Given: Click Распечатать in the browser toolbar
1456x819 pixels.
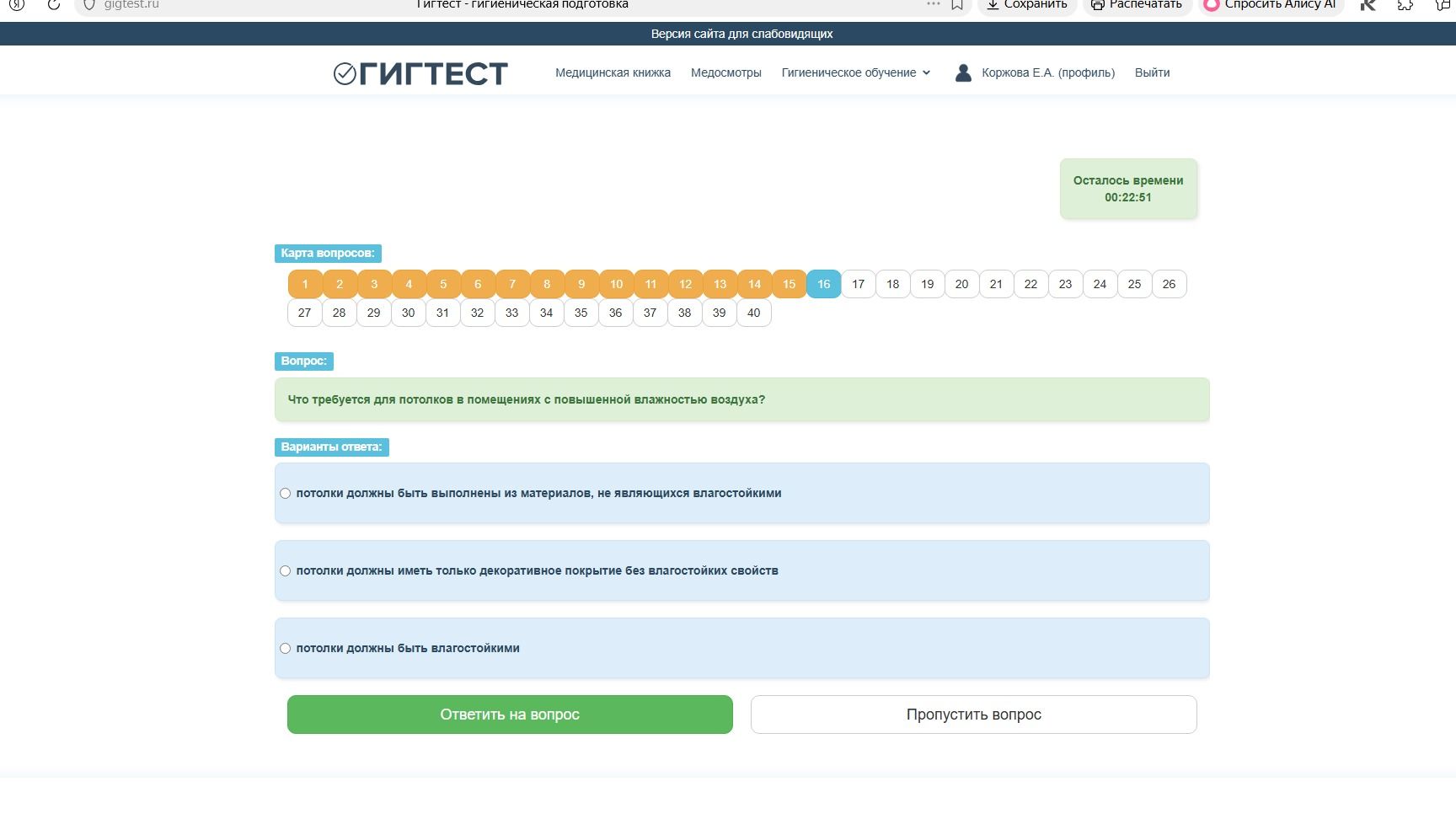Looking at the screenshot, I should tap(1136, 4).
